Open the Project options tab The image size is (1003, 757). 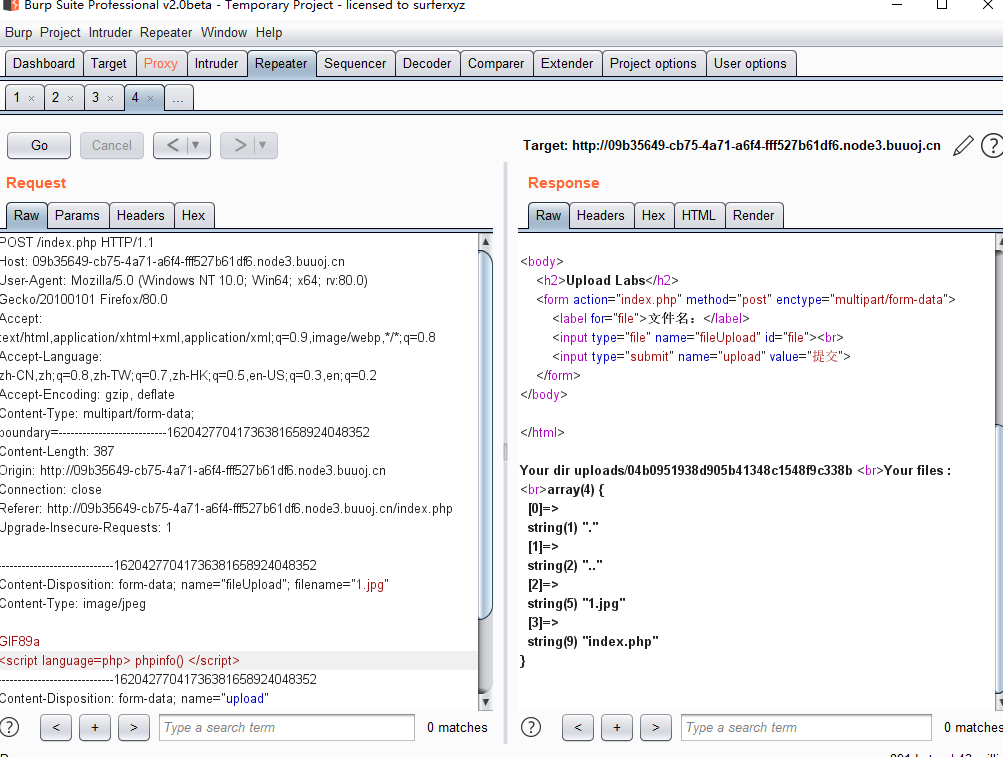[x=653, y=64]
